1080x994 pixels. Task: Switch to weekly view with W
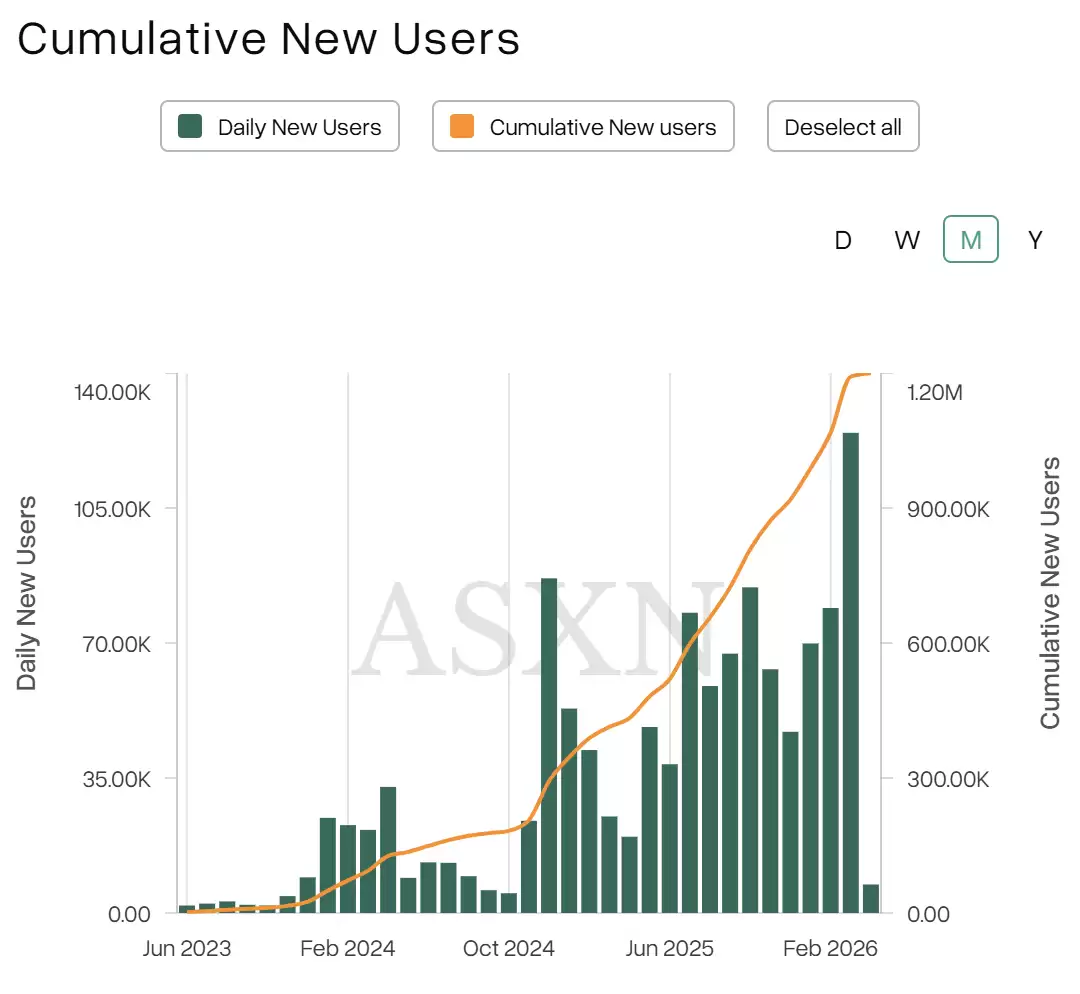[x=906, y=240]
